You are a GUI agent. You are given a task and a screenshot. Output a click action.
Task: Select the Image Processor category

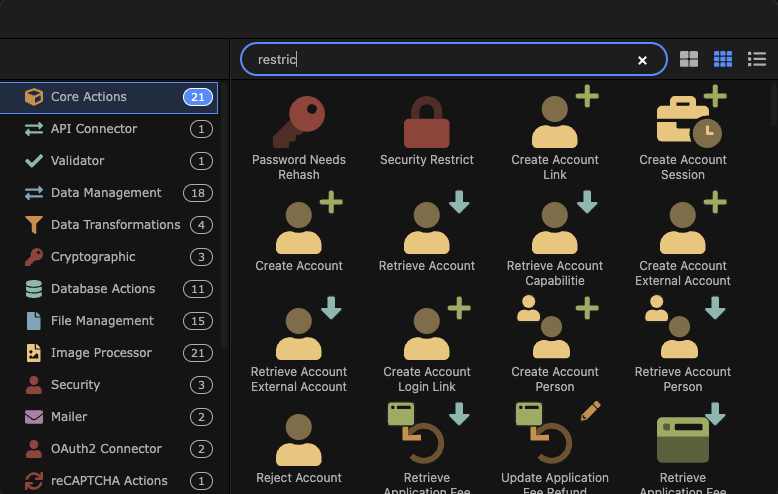pyautogui.click(x=101, y=353)
